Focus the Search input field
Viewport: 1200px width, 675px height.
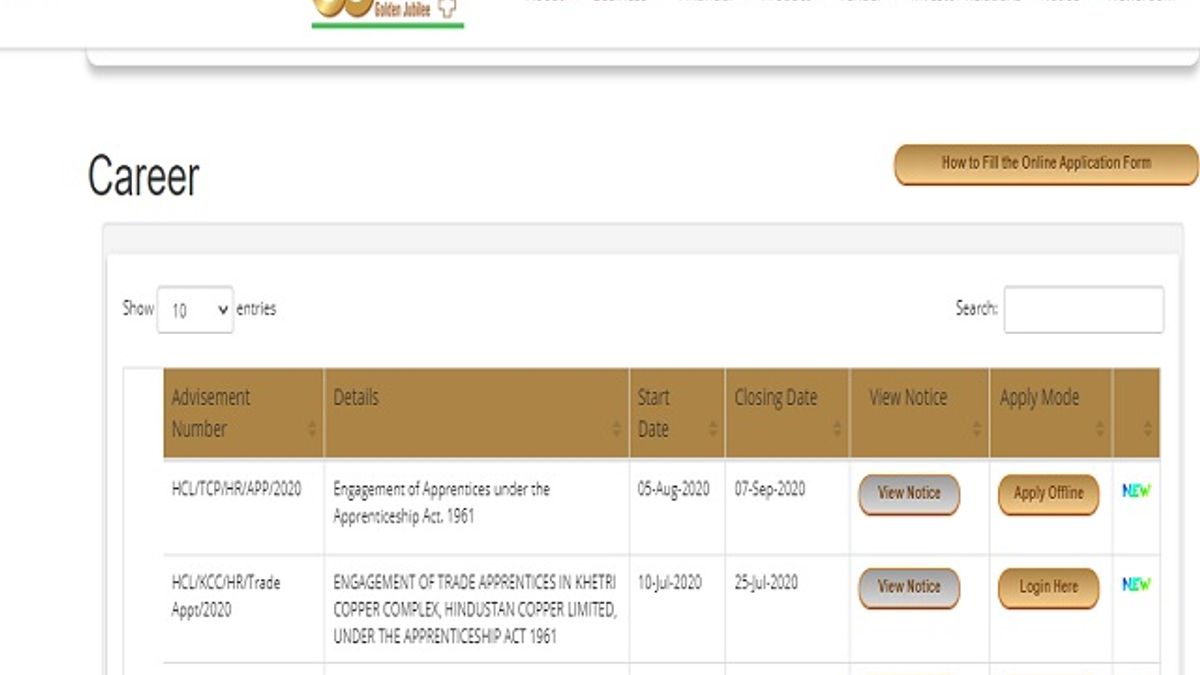click(x=1084, y=309)
